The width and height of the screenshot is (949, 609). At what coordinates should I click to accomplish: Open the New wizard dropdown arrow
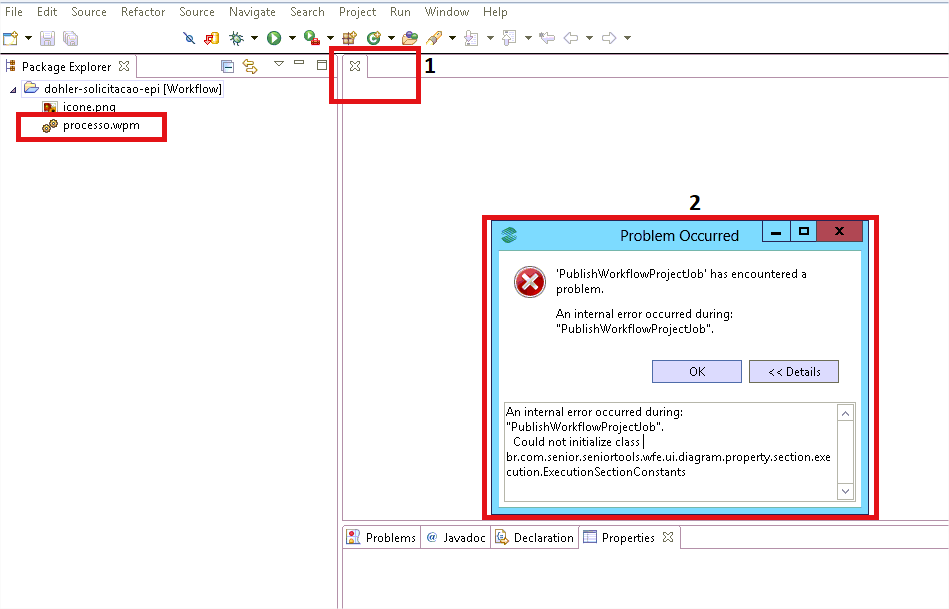(x=28, y=38)
